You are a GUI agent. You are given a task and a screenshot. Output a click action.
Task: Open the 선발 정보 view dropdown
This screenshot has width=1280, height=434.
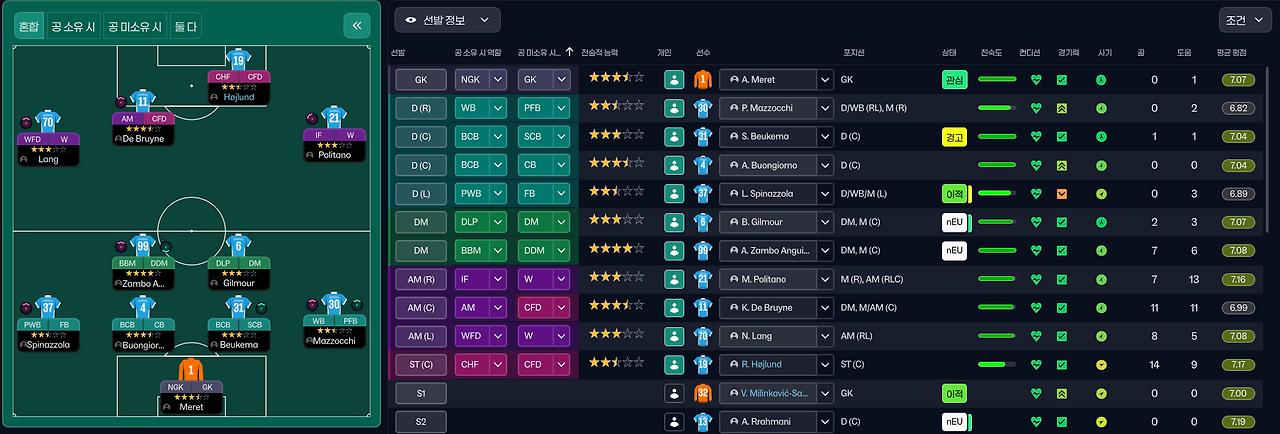tap(448, 19)
